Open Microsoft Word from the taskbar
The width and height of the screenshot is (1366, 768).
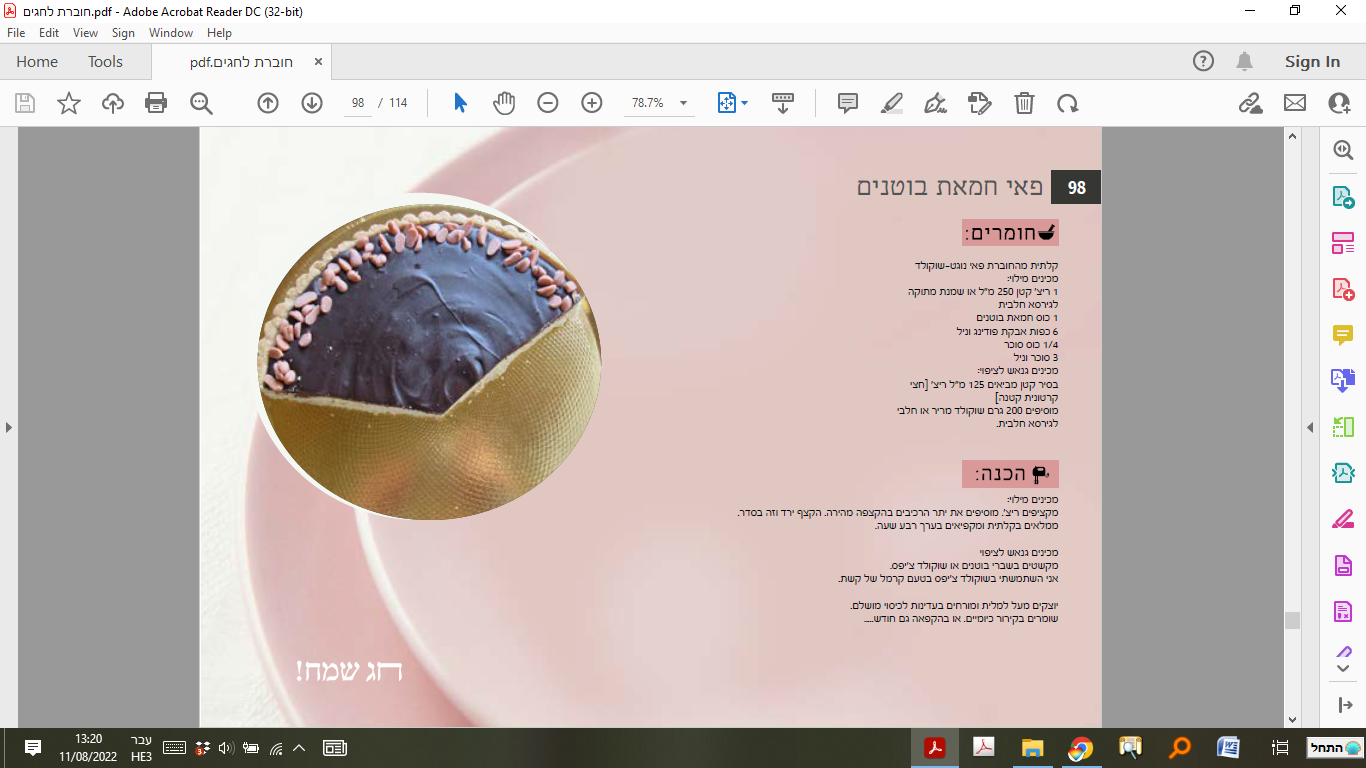click(x=1228, y=747)
